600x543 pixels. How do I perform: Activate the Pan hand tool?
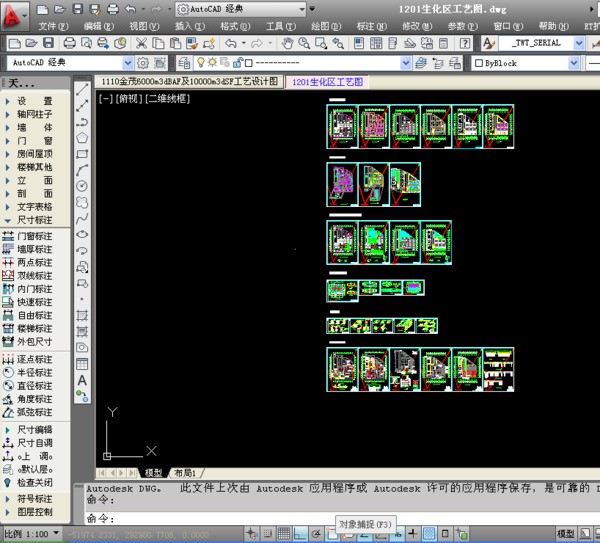tap(288, 44)
